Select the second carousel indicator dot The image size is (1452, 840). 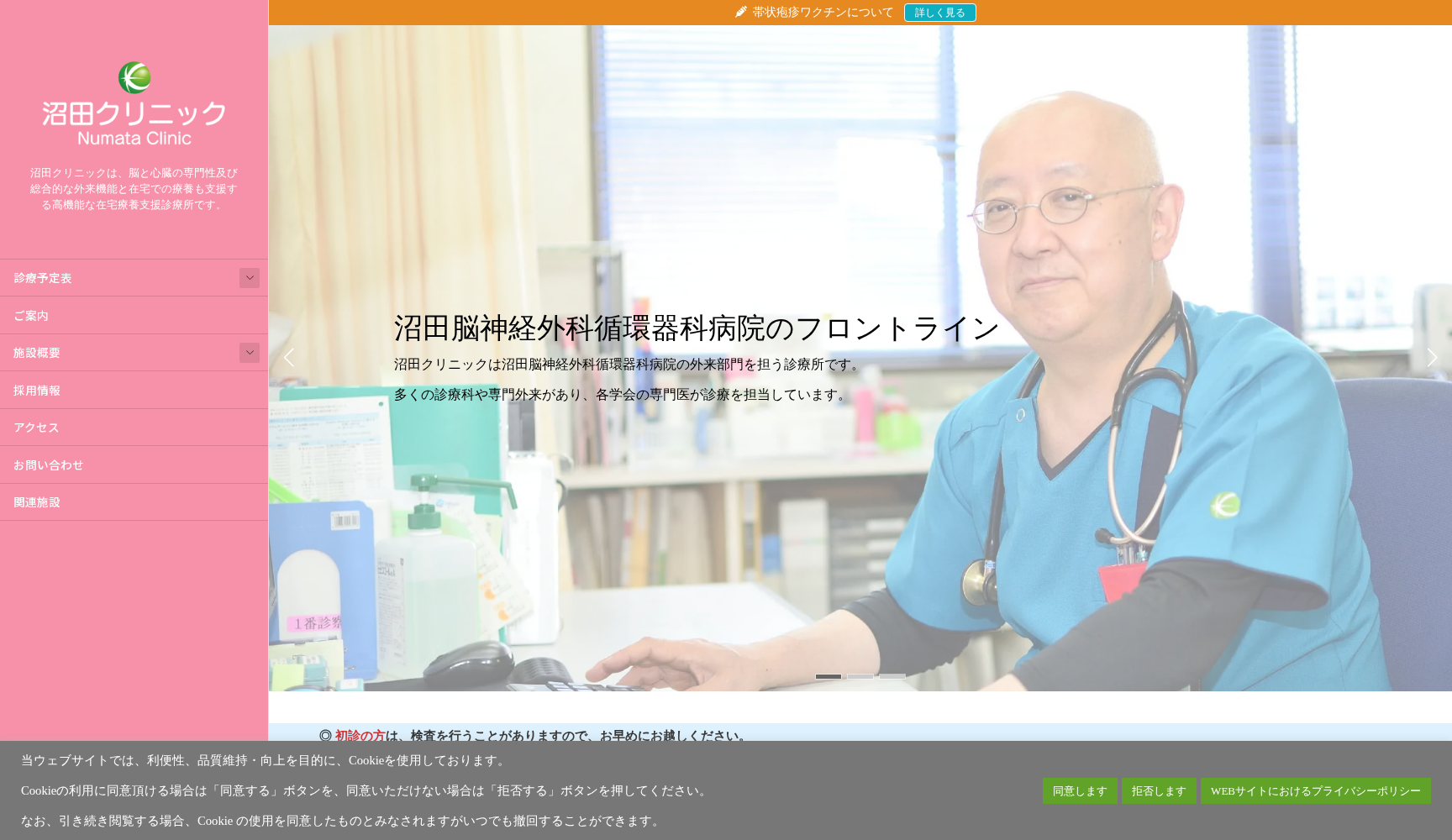pos(860,675)
